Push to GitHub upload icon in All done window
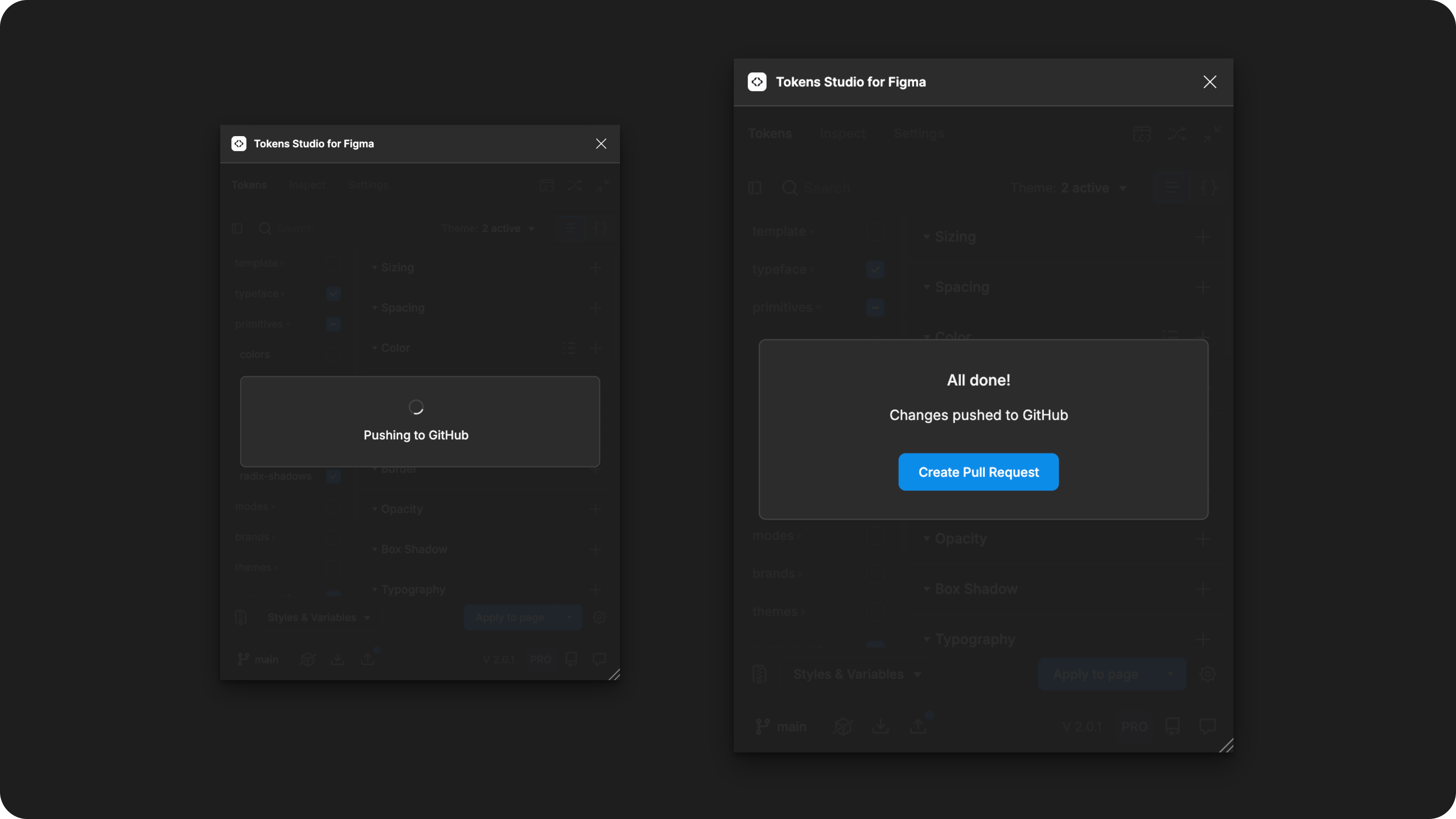 pyautogui.click(x=918, y=726)
